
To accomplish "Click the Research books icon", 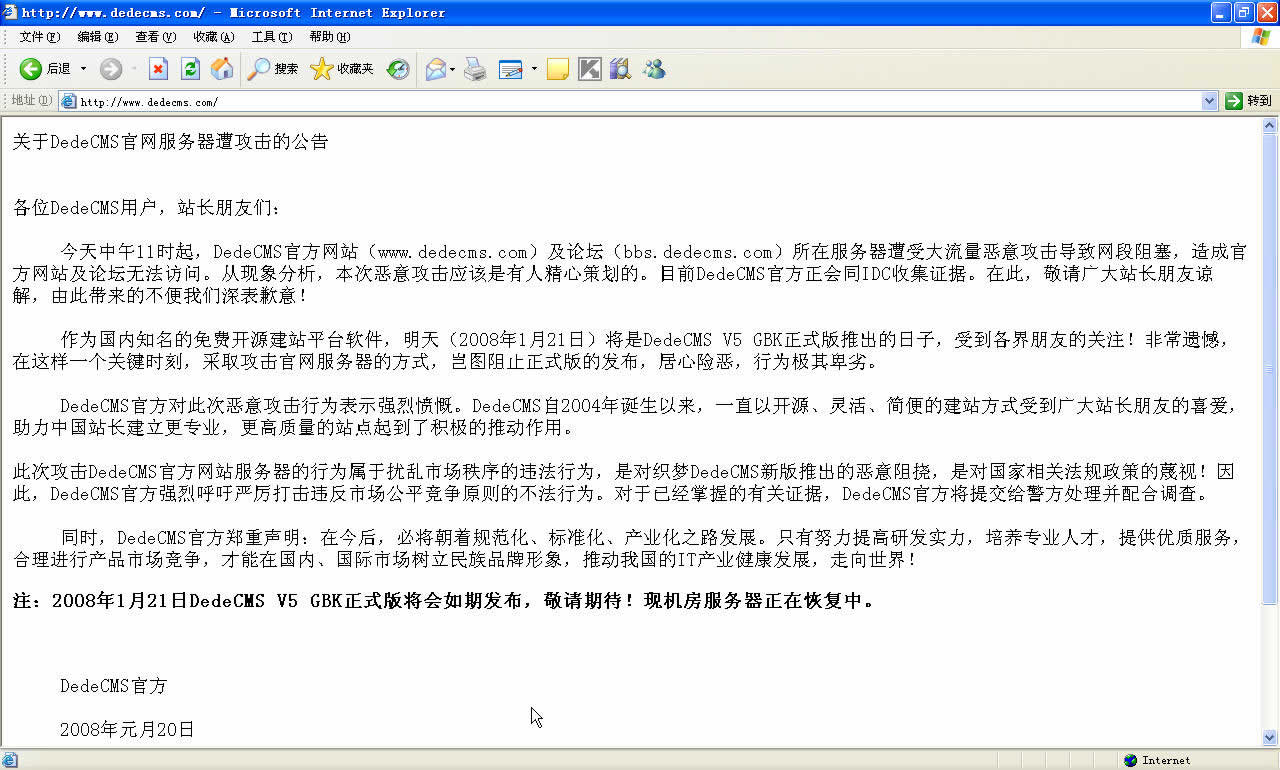I will 620,69.
